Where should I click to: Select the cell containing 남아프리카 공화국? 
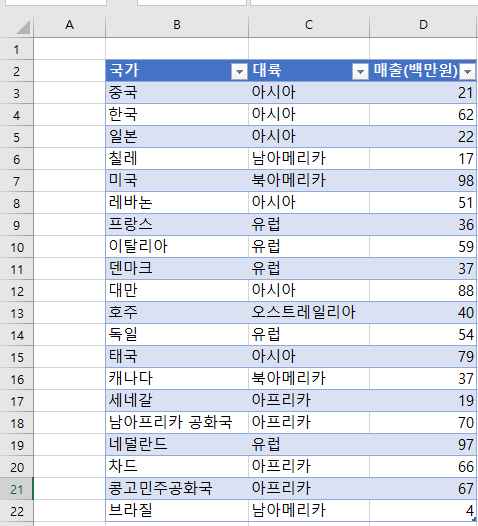point(177,423)
